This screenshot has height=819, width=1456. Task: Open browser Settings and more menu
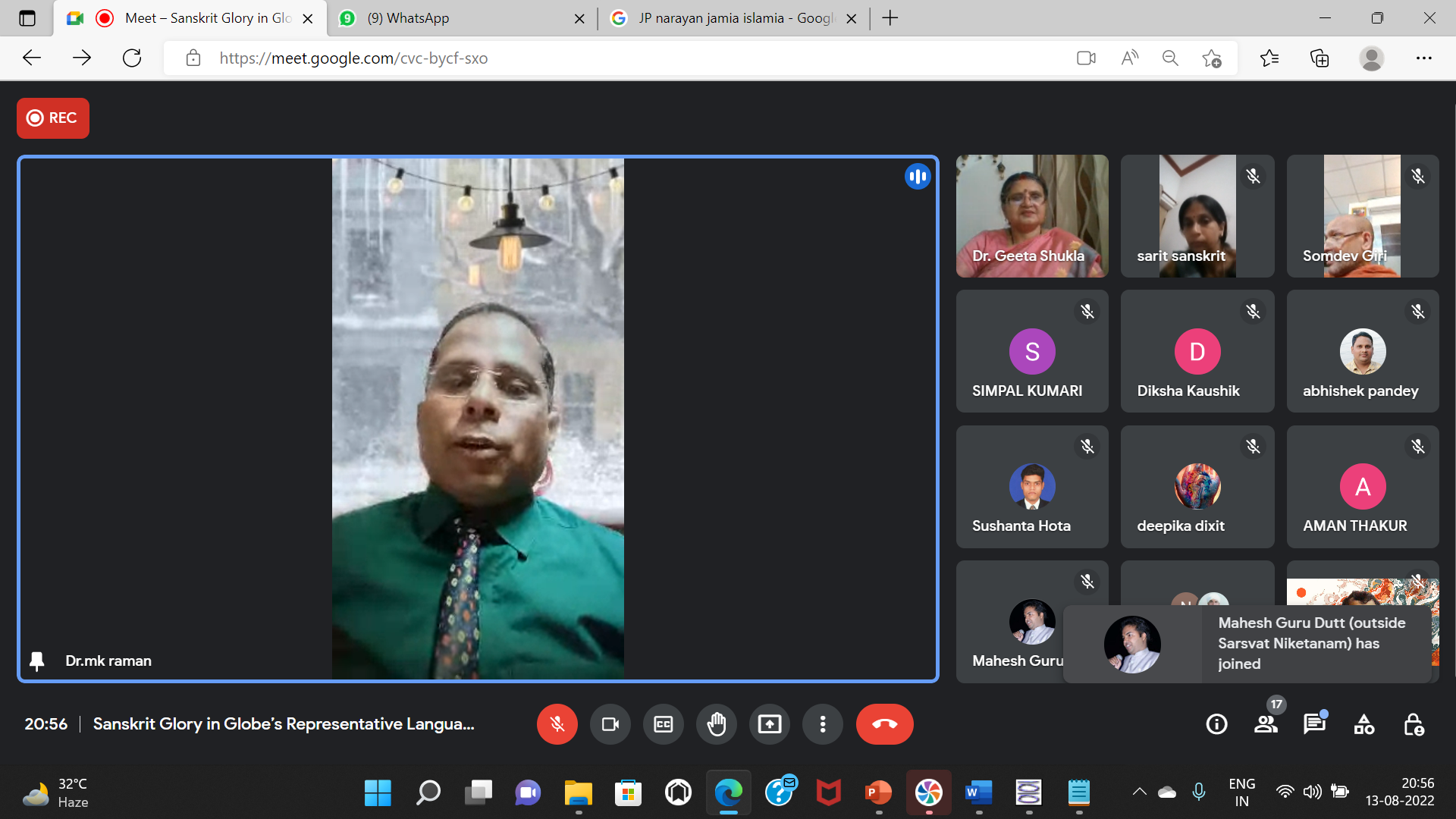click(x=1423, y=58)
